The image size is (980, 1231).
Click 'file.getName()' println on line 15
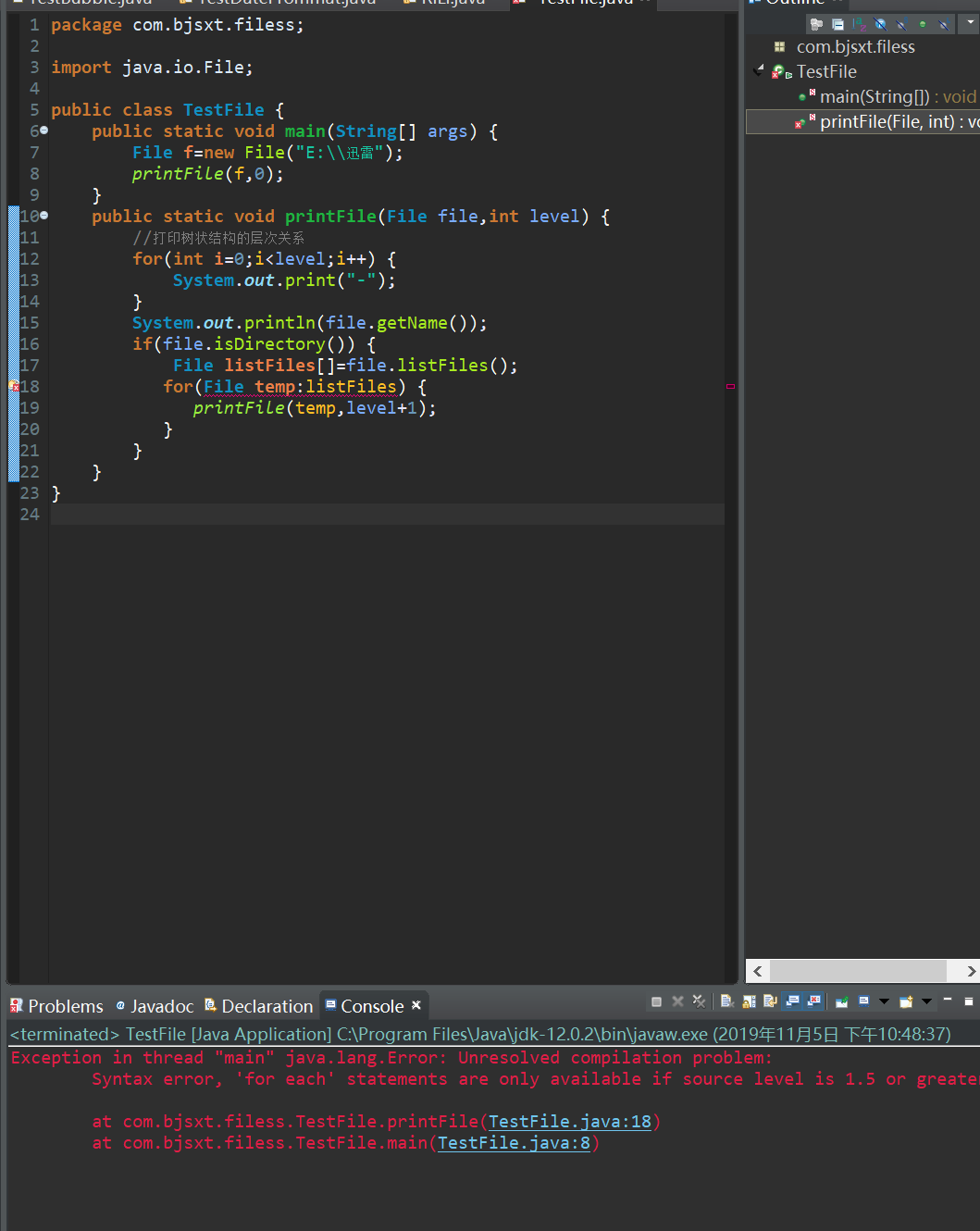(310, 323)
